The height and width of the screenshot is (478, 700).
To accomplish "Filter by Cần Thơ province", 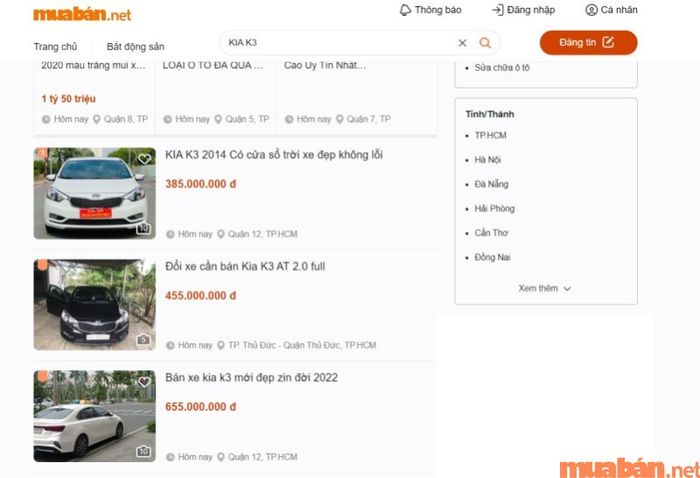I will coord(491,233).
